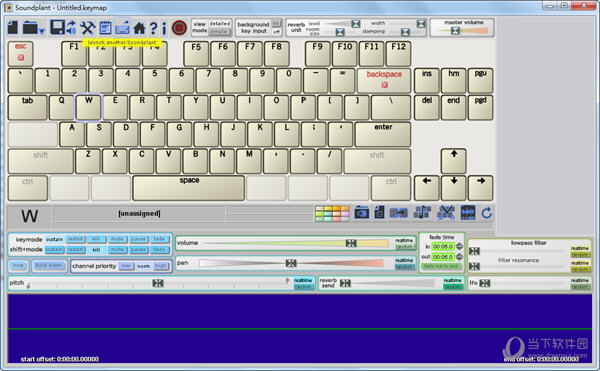This screenshot has width=600, height=371.
Task: Click the new keymap file icon
Action: [x=13, y=28]
